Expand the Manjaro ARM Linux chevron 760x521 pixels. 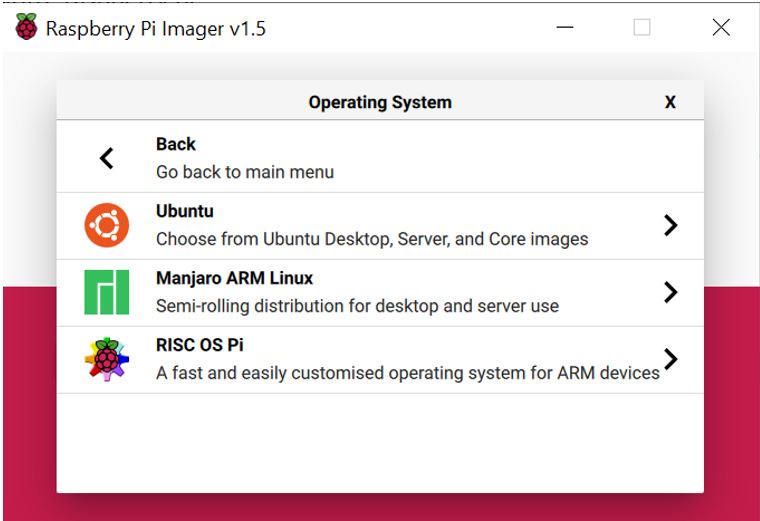pos(670,292)
